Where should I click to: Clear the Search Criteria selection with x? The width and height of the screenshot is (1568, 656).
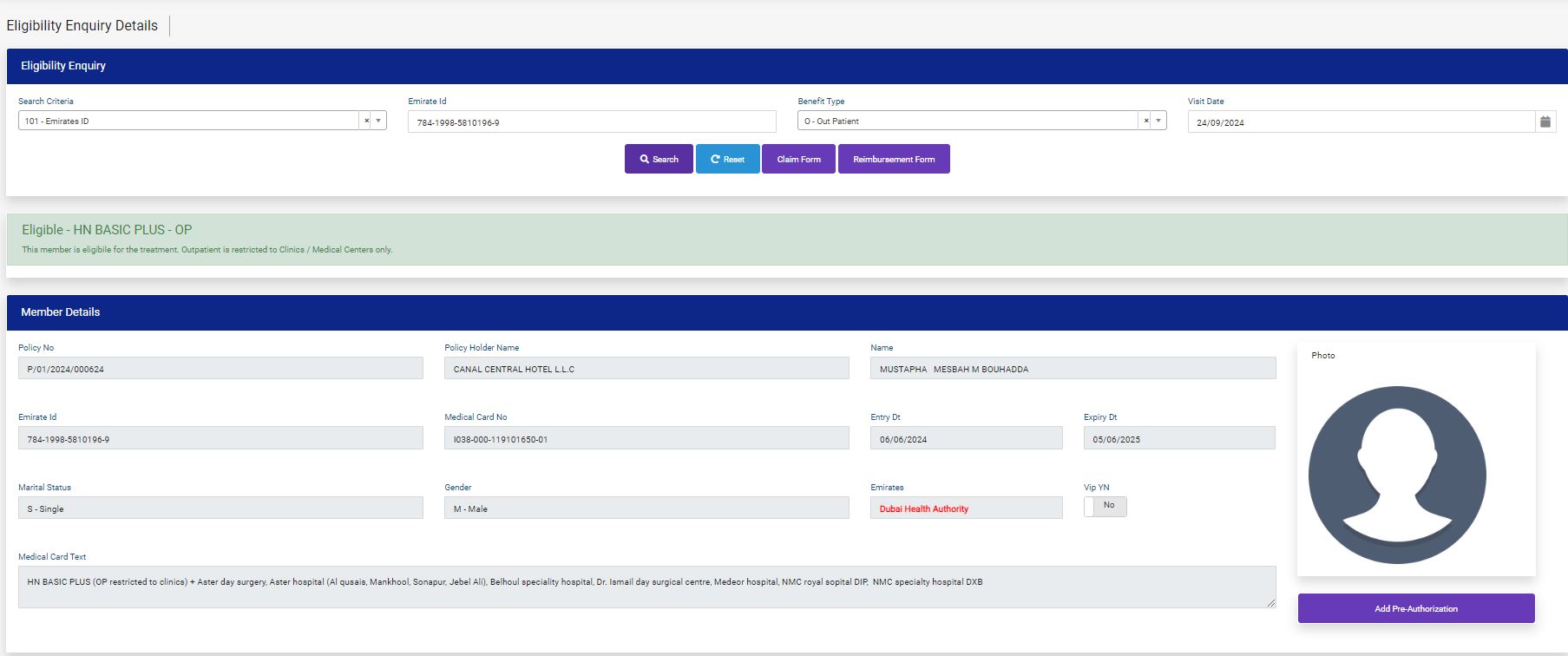click(x=366, y=121)
